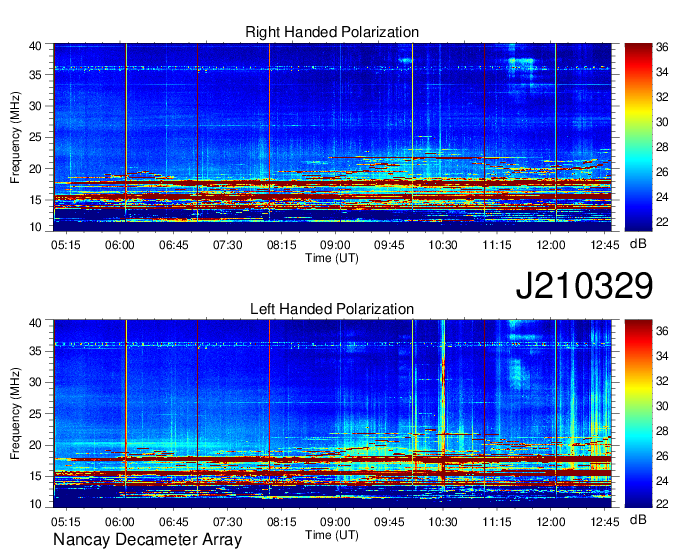Viewport: 680px width, 552px height.
Task: Click the 40 MHz tick on top frequency axis
Action: click(x=35, y=46)
